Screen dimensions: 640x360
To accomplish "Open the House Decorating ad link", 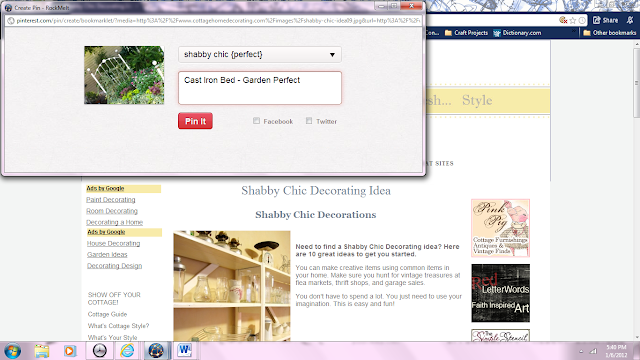I will coord(113,243).
